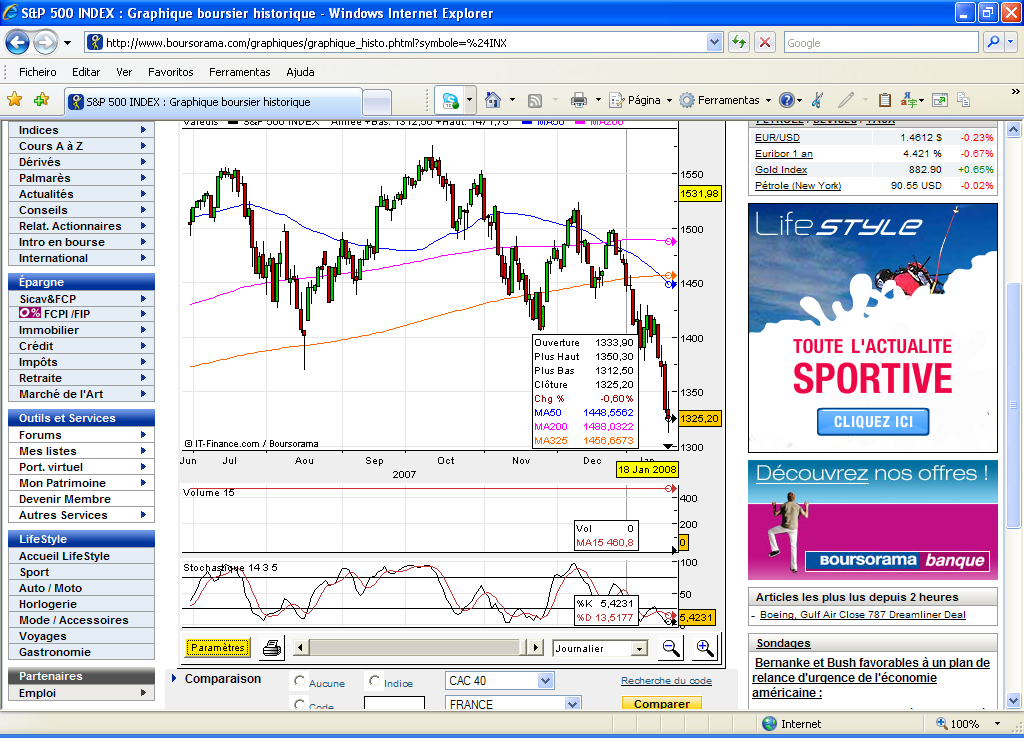Click the toolbar printer icon
The width and height of the screenshot is (1024, 738).
(x=579, y=100)
